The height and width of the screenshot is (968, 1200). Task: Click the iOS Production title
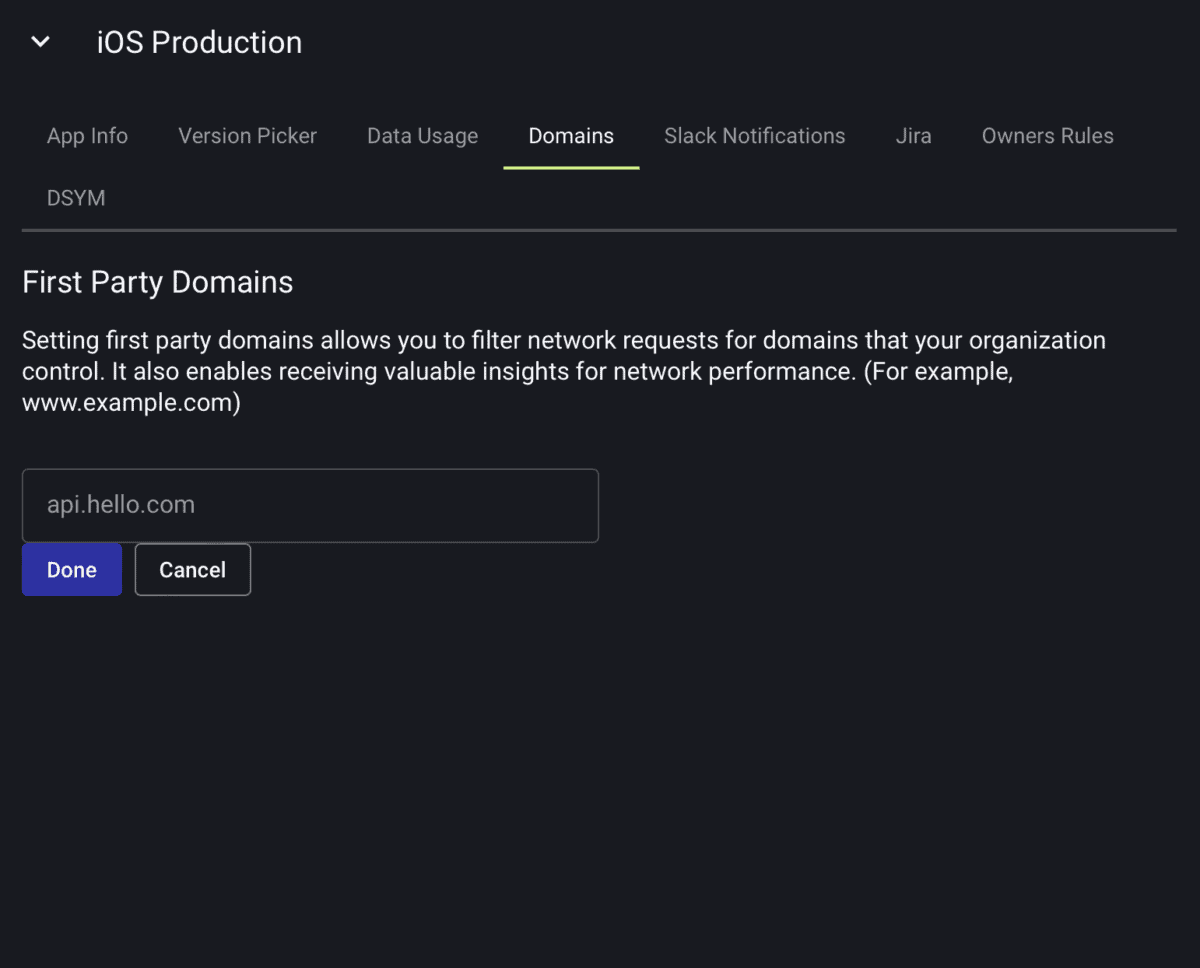coord(199,42)
